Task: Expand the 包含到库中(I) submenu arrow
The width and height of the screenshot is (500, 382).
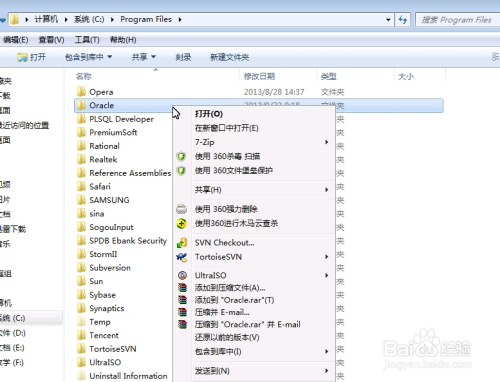Action: [327, 351]
